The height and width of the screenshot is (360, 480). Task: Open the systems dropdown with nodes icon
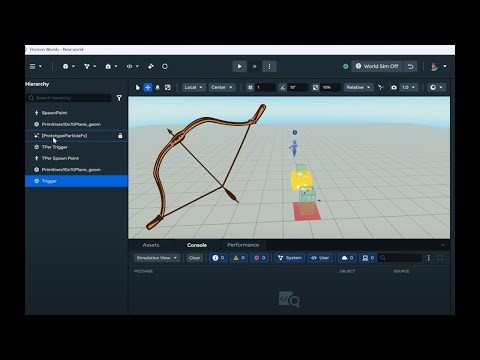click(x=90, y=66)
